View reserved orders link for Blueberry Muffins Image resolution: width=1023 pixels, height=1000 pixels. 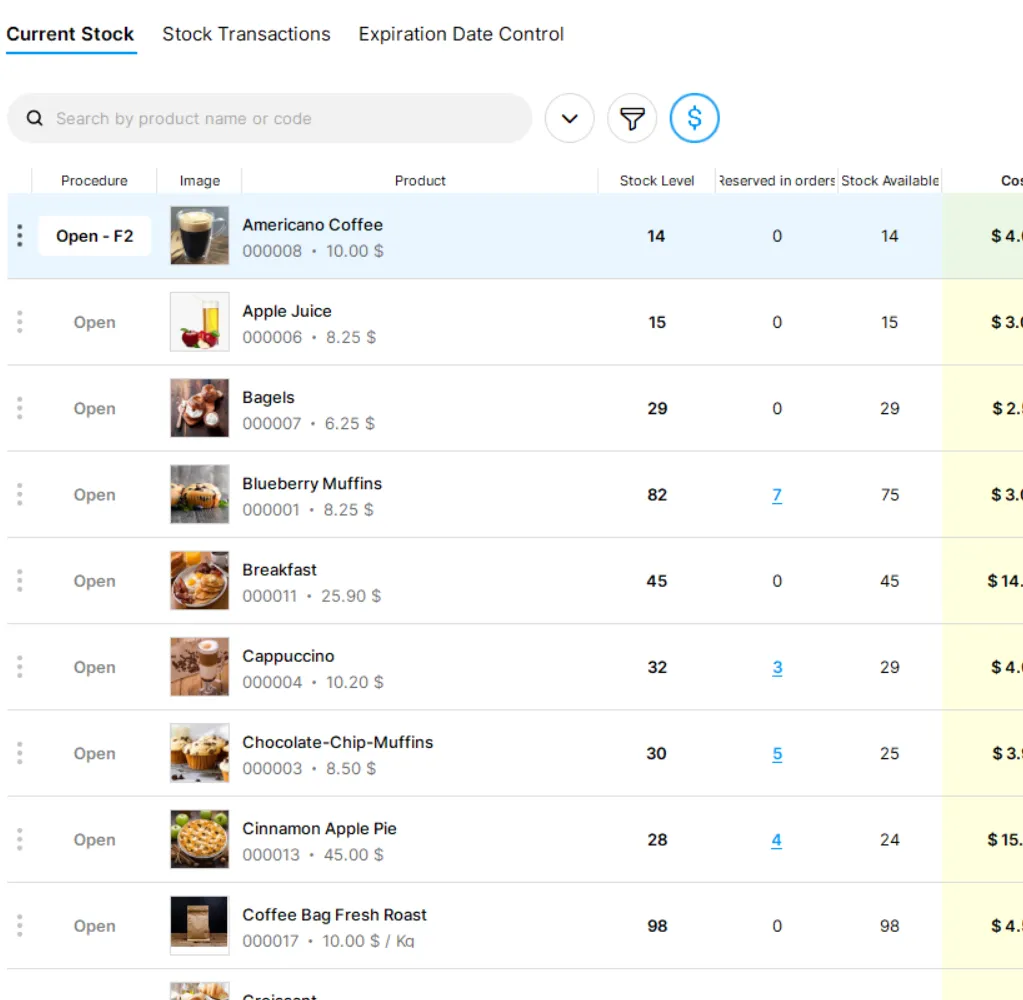pos(777,495)
